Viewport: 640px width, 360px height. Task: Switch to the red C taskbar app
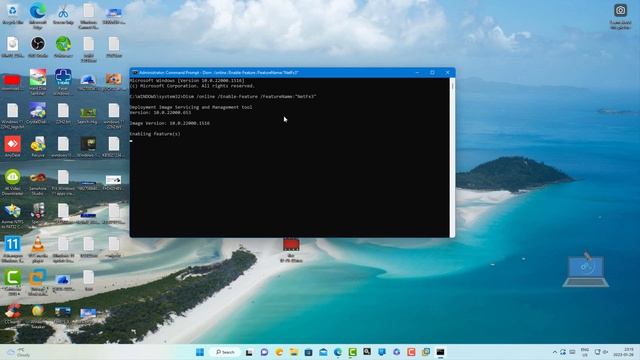click(x=411, y=352)
